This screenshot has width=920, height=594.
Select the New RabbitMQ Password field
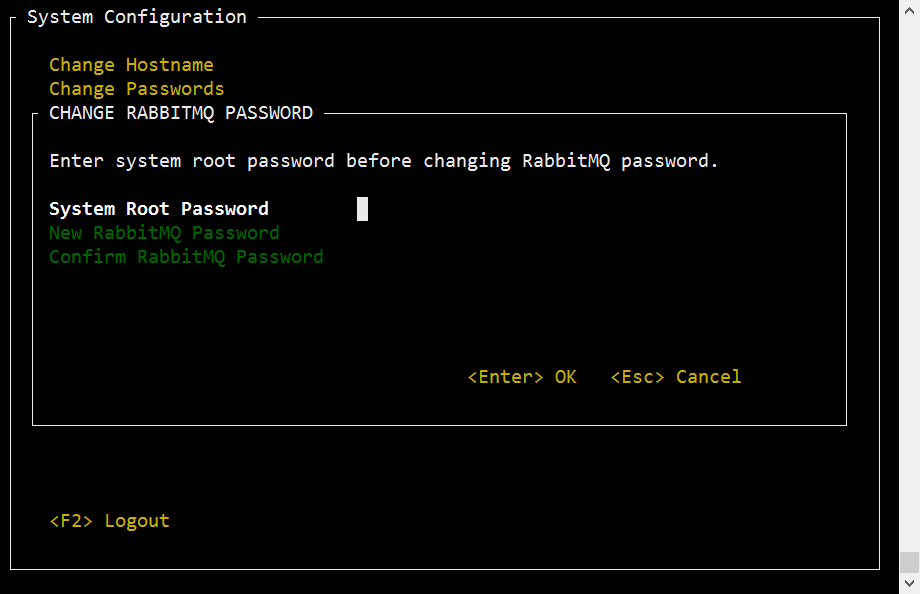(x=164, y=233)
